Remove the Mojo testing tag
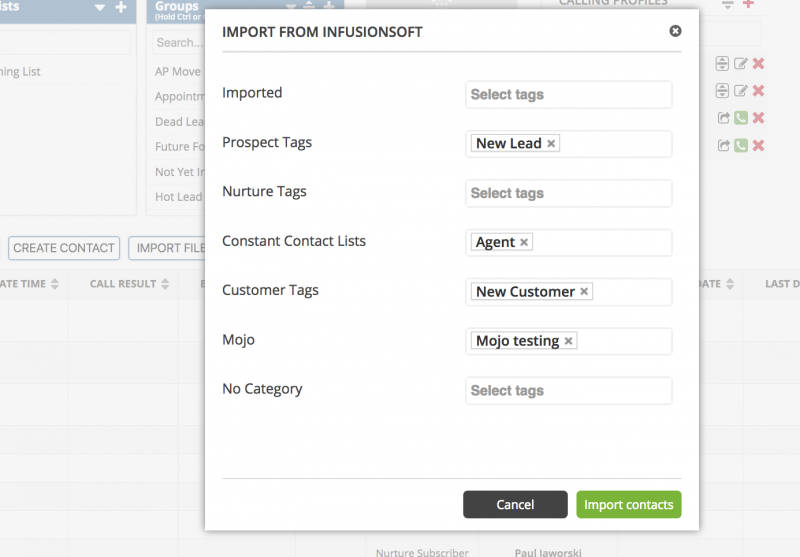Screen dimensions: 800x557 [568, 341]
